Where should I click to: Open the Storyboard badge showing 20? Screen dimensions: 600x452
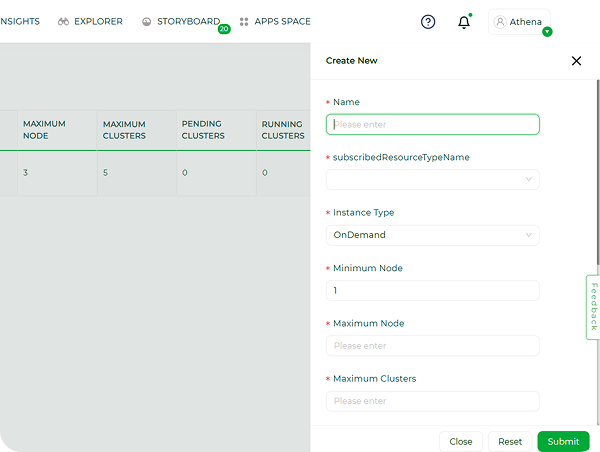tap(224, 29)
